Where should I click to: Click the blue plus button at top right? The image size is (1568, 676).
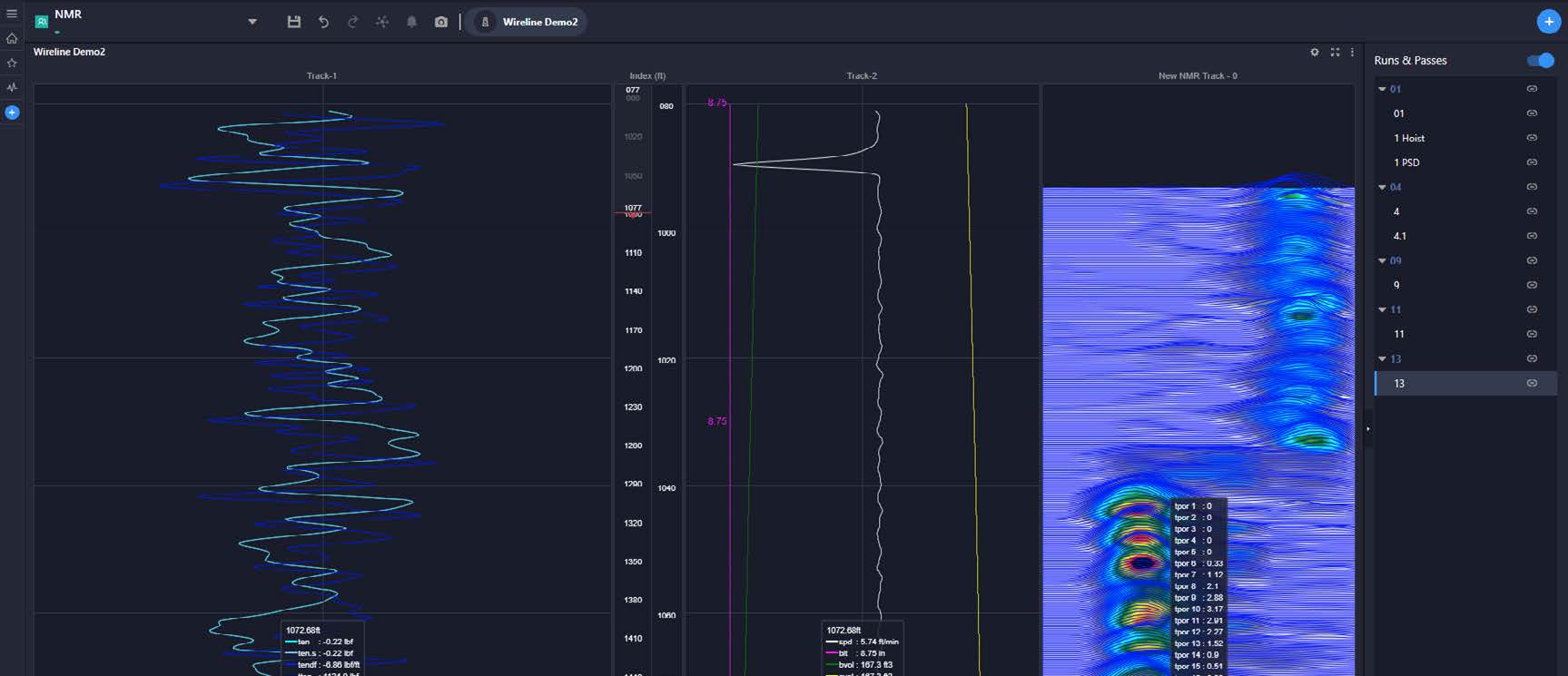click(x=1548, y=22)
